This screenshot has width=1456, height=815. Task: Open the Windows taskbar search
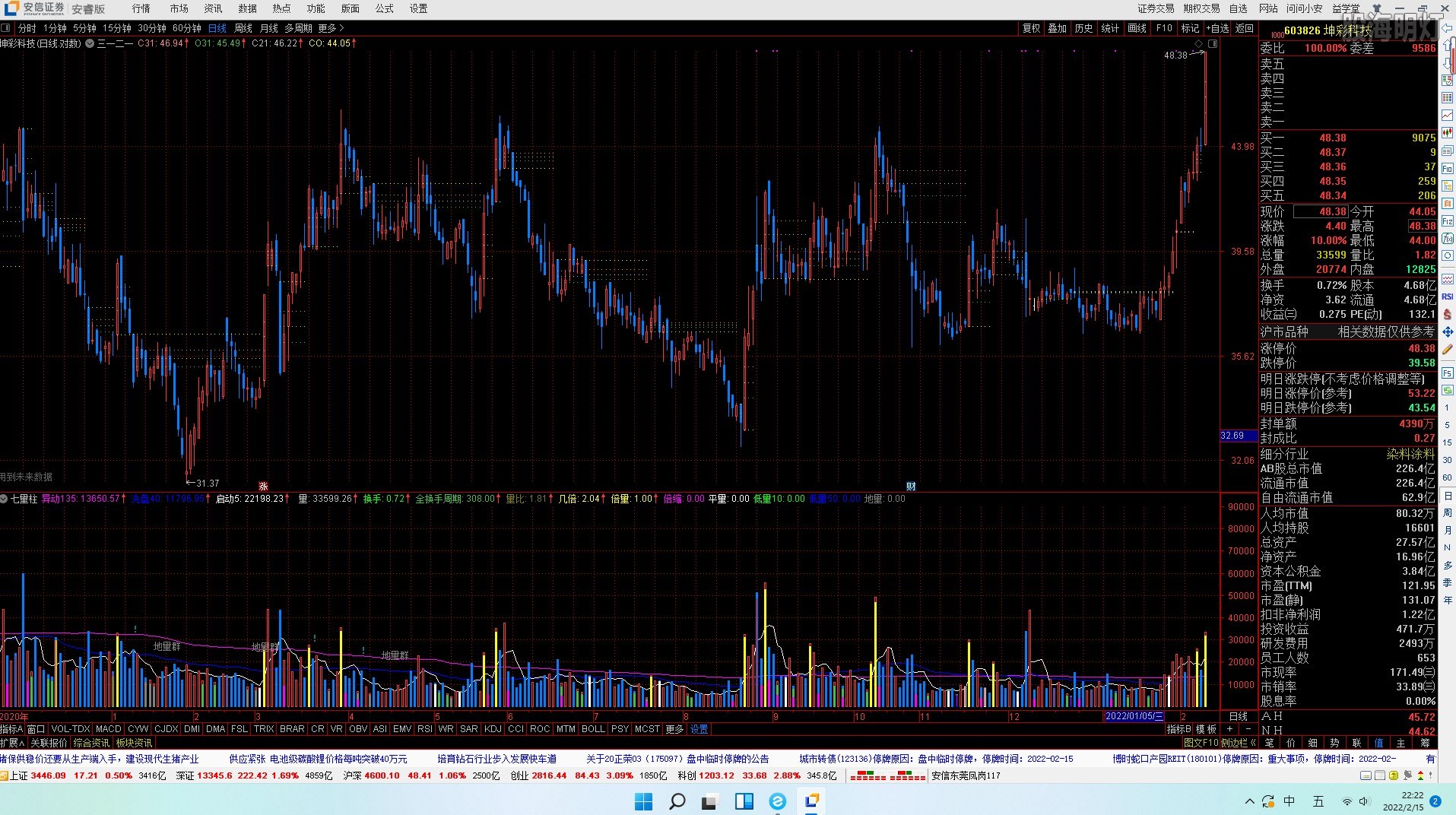677,801
